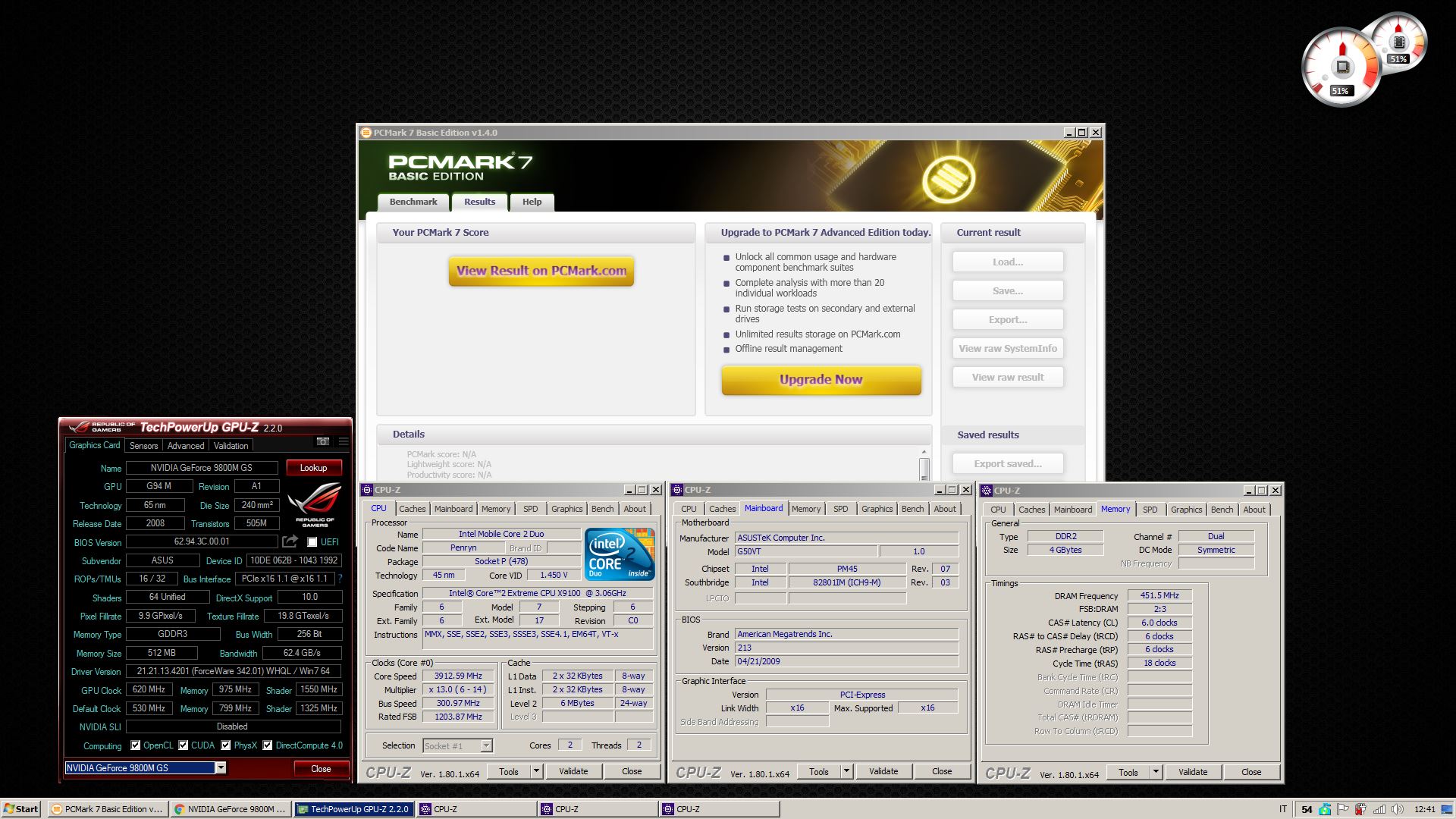Open the Graphics tab in the Memory CPU-Z window
This screenshot has width=1456, height=819.
pos(1186,510)
